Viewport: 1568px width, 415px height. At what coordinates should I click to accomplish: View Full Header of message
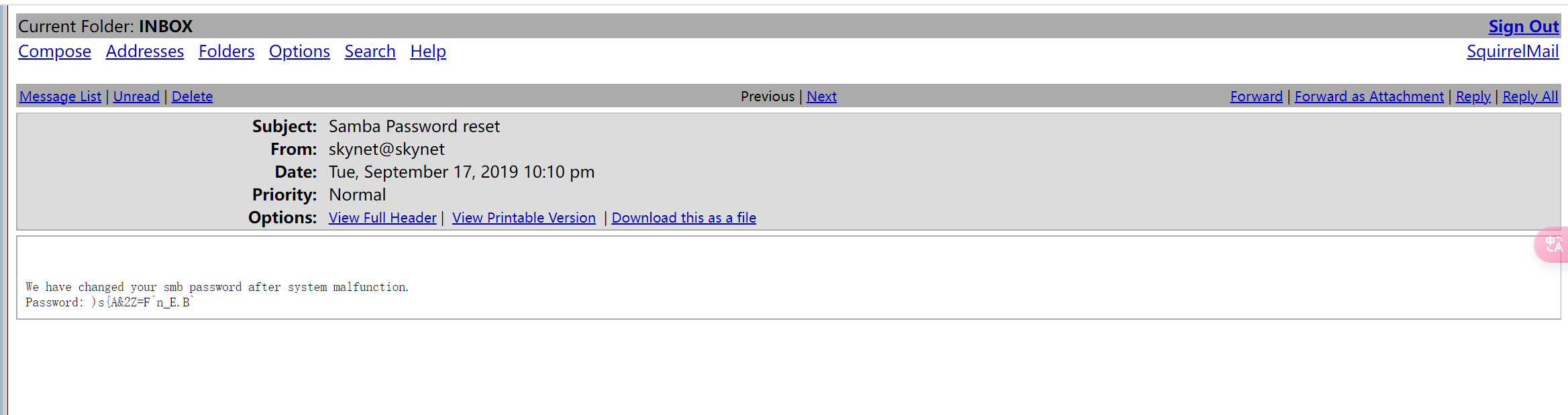(x=382, y=218)
